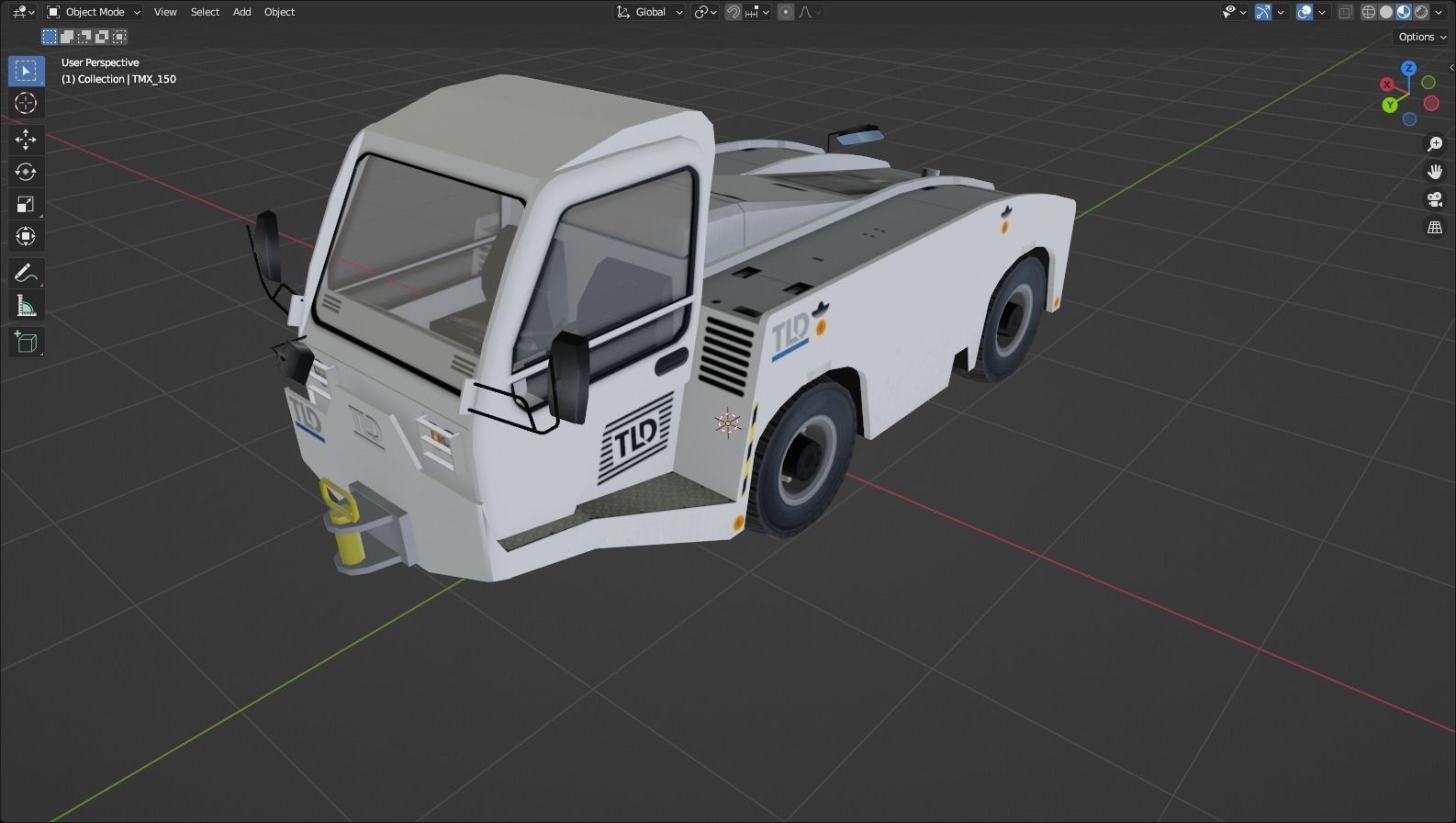Open the Object Mode dropdown
The width and height of the screenshot is (1456, 823).
click(94, 12)
